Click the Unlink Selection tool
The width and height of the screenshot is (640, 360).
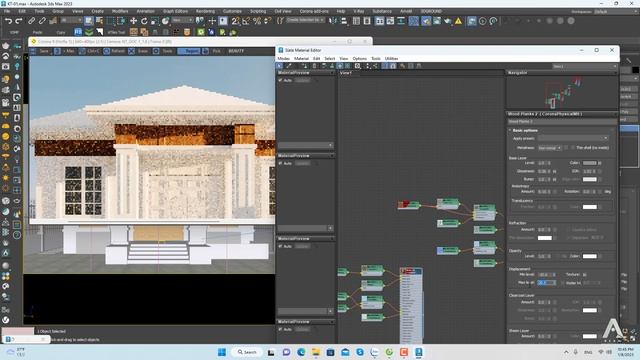[x=42, y=20]
